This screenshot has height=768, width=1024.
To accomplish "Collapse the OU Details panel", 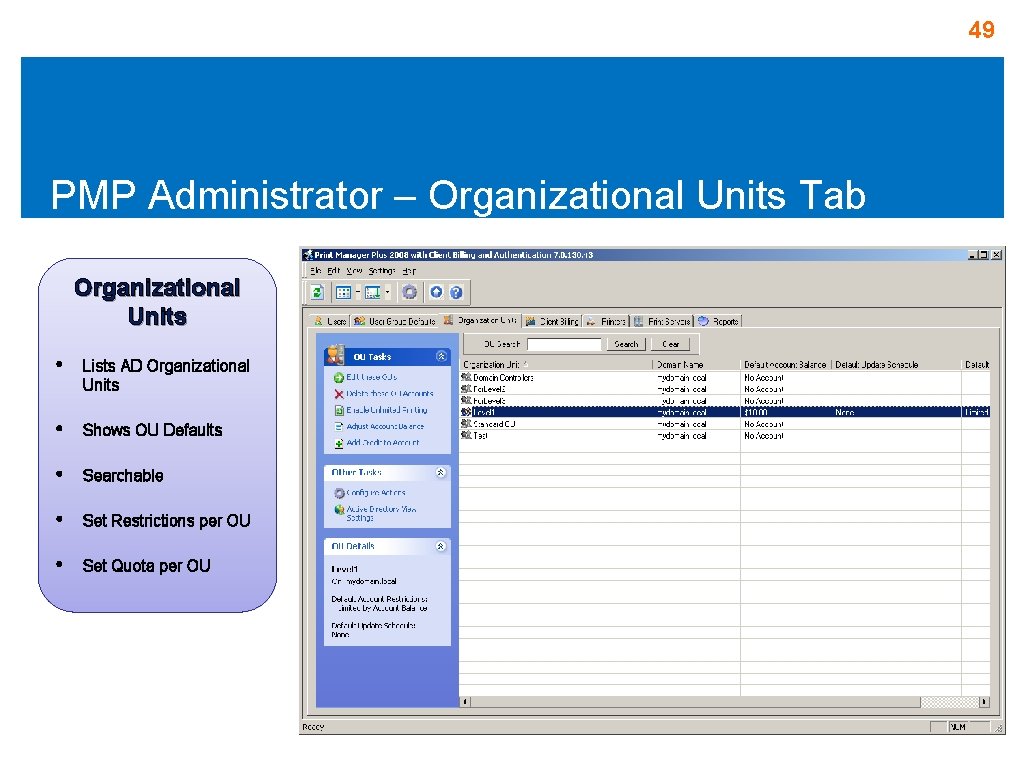I will pos(441,546).
